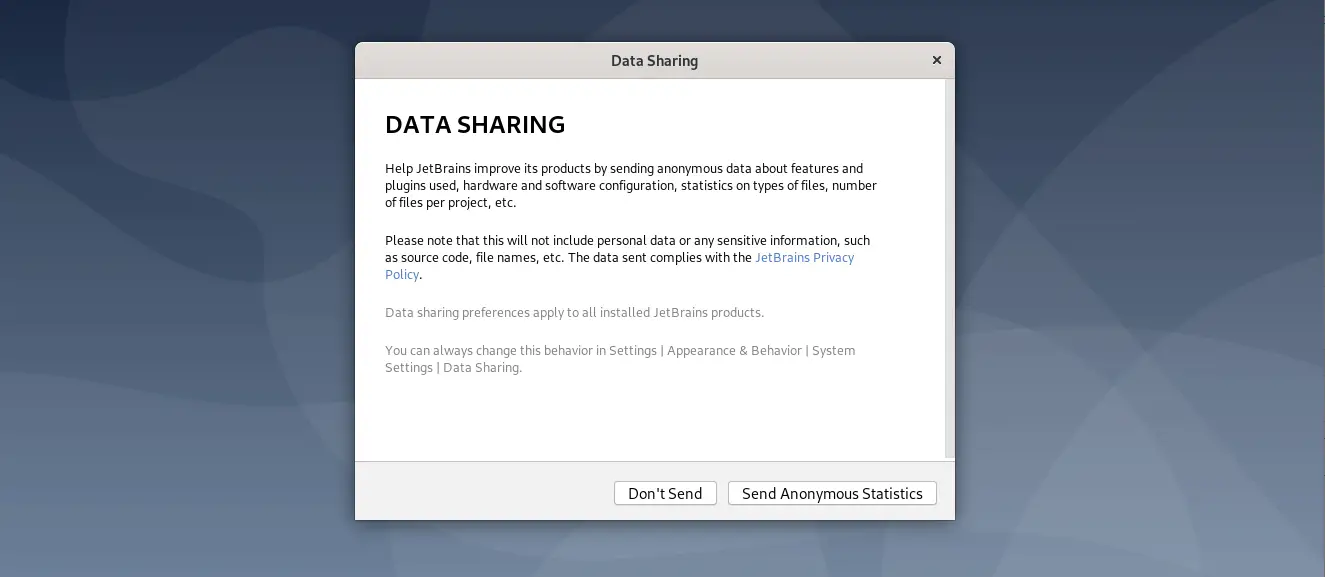The height and width of the screenshot is (577, 1325).
Task: Click the 'You can always change this behavior' note
Action: coord(620,359)
